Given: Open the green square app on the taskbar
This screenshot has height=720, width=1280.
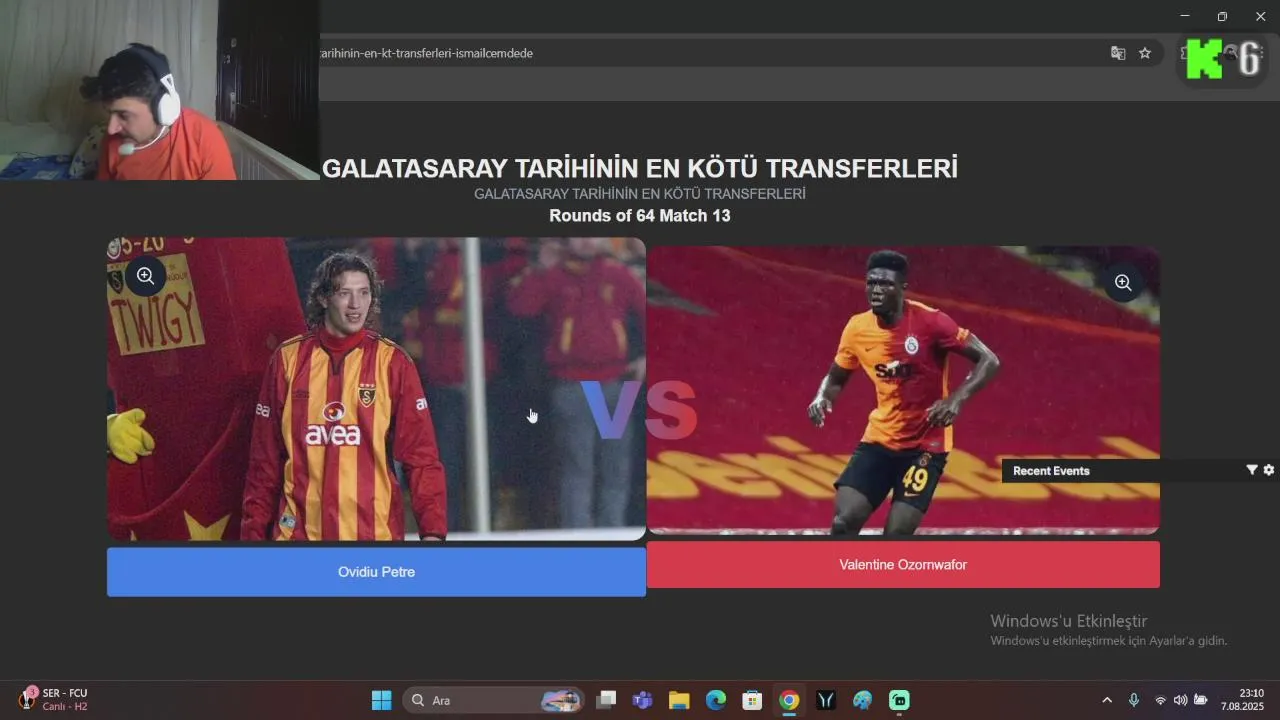Looking at the screenshot, I should [899, 700].
